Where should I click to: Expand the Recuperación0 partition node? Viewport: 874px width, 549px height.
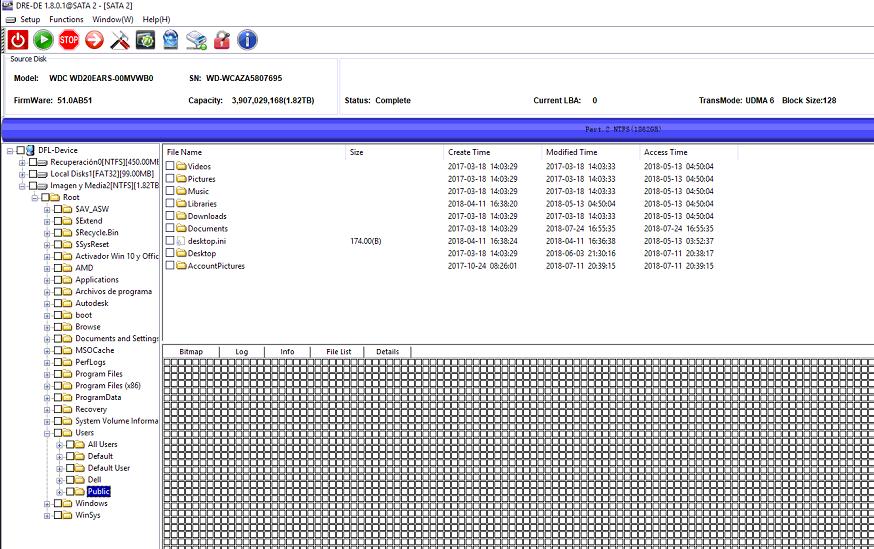point(22,162)
